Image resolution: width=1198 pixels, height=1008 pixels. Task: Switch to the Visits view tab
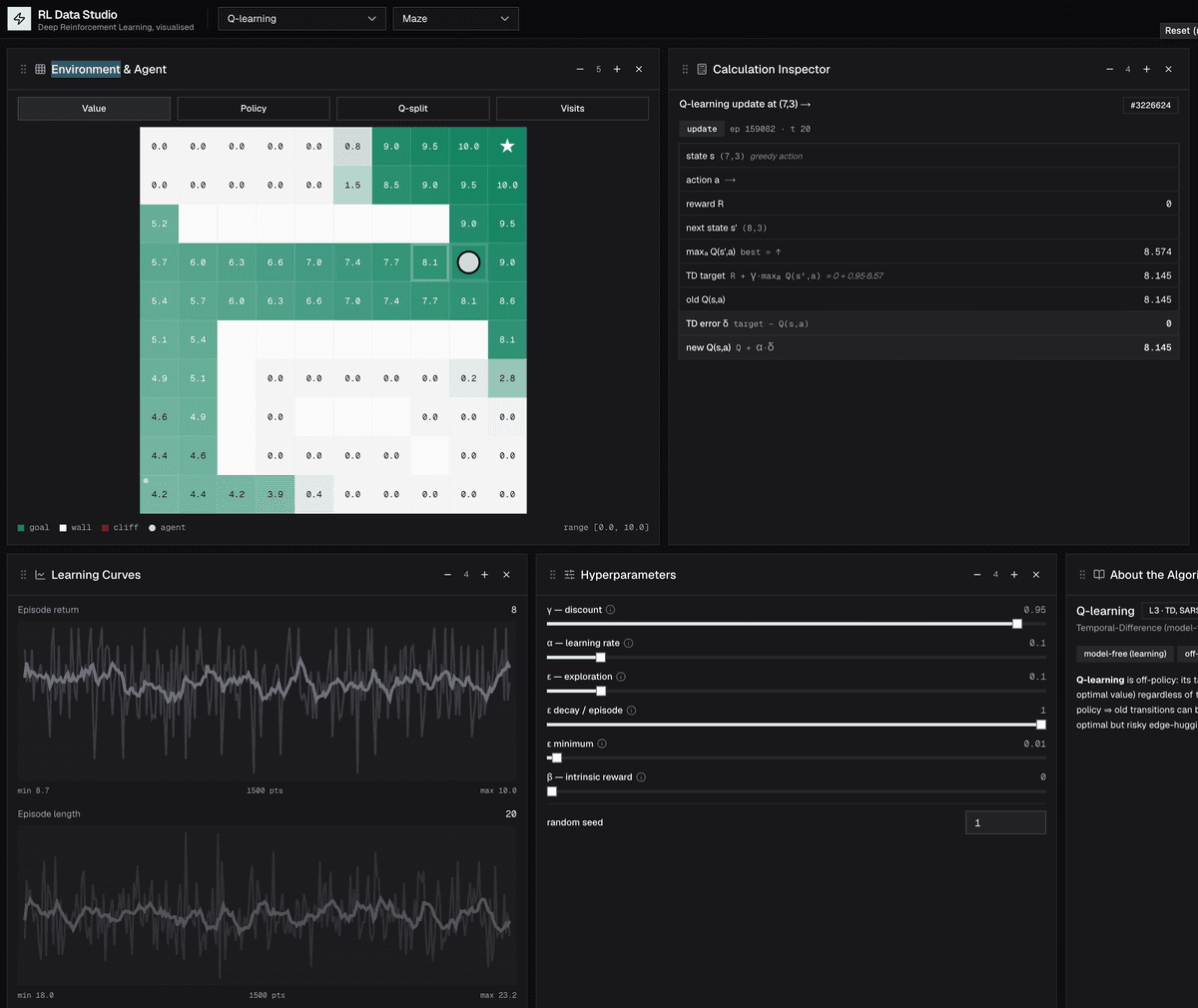[x=572, y=108]
